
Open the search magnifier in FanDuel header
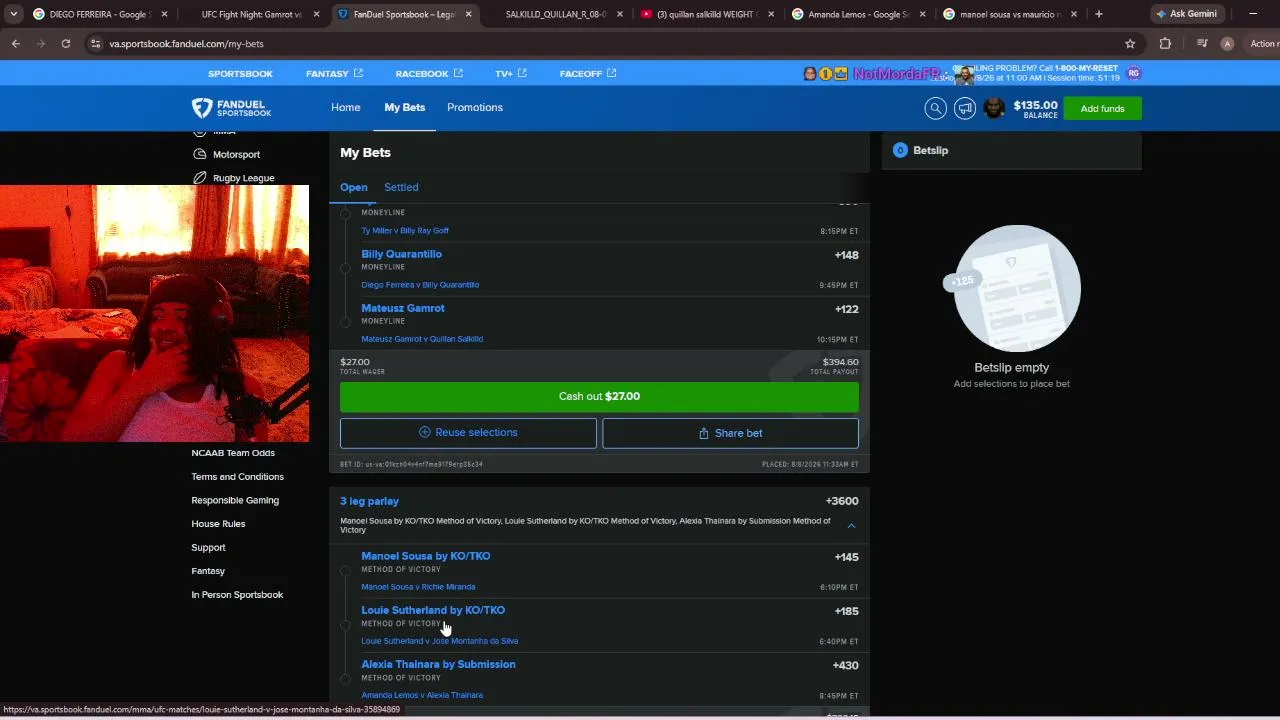tap(935, 108)
